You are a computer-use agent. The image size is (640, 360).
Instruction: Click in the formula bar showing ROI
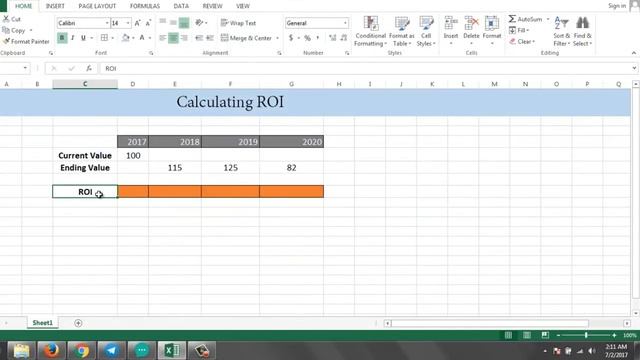pos(365,68)
